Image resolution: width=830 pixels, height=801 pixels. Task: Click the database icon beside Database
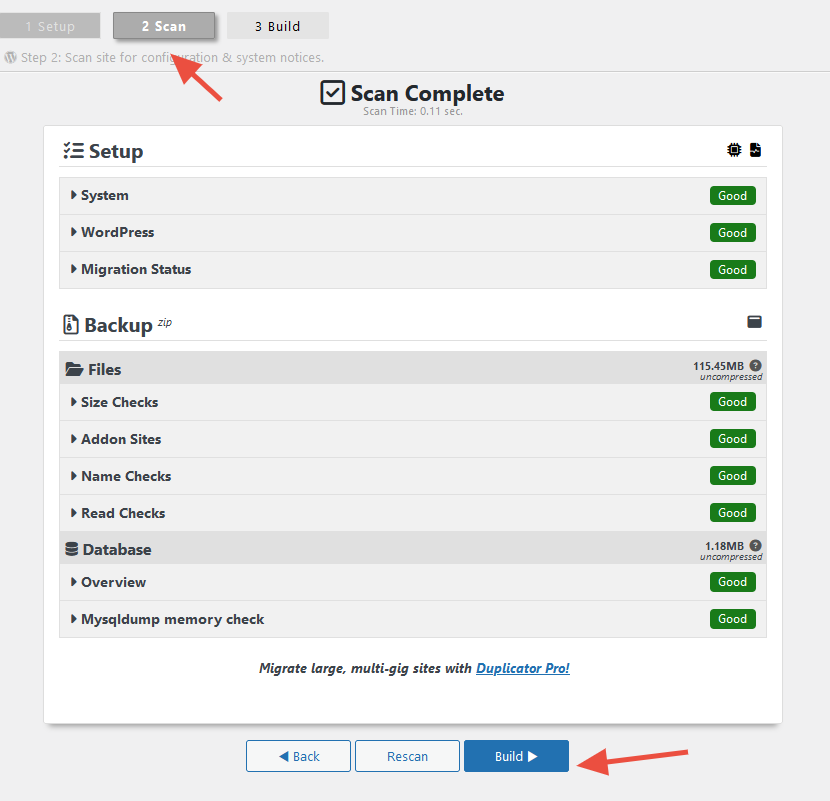[x=72, y=549]
